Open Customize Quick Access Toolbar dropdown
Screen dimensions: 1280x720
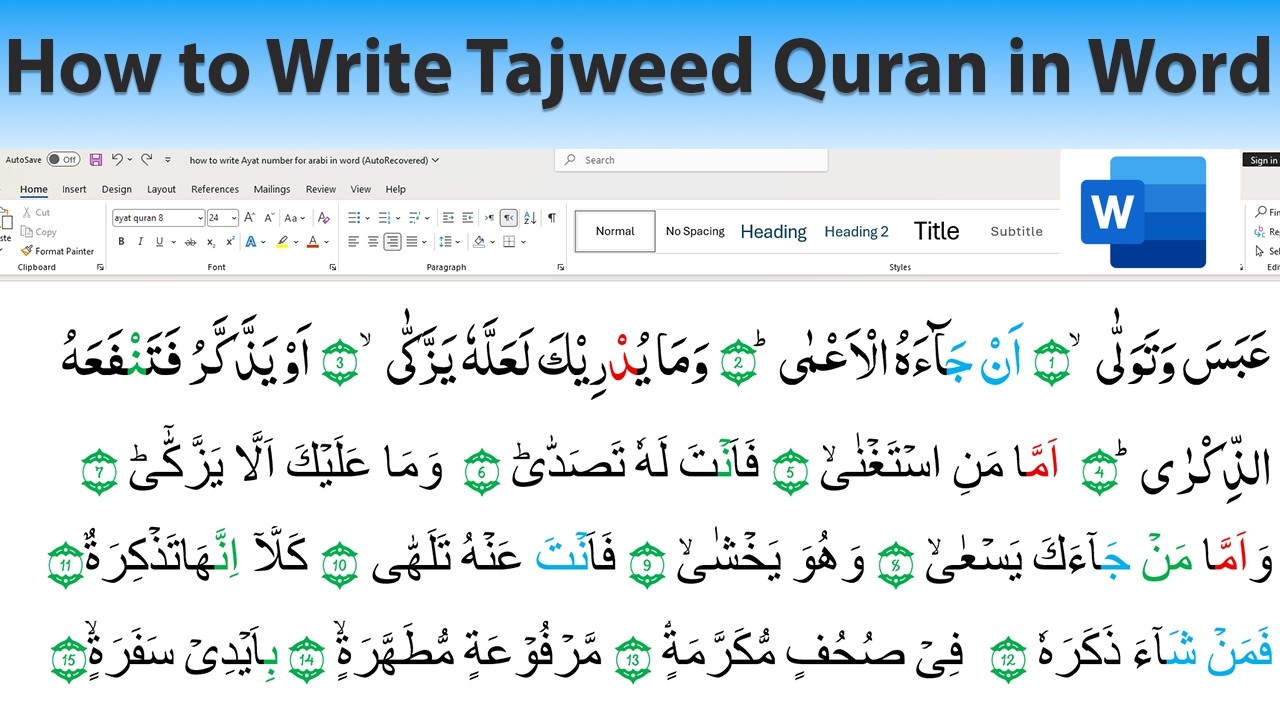(x=168, y=160)
